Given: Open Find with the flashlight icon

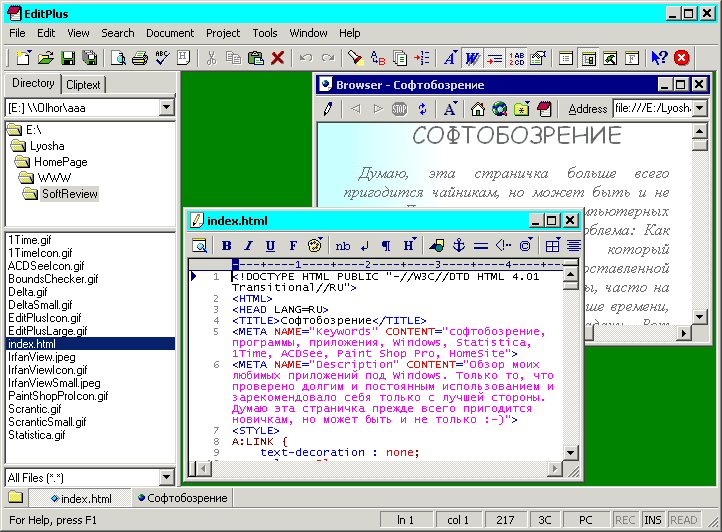Looking at the screenshot, I should pyautogui.click(x=355, y=58).
